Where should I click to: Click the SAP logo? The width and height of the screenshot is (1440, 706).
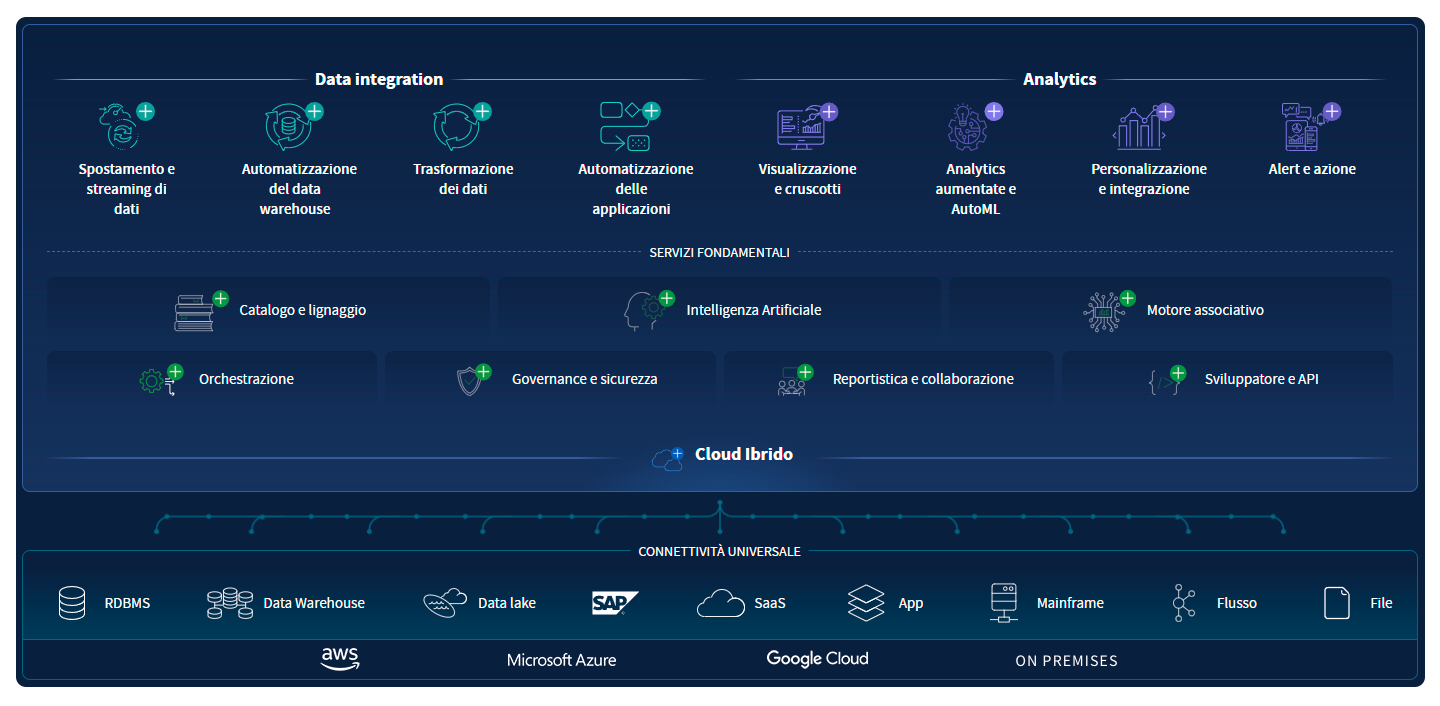tap(615, 603)
